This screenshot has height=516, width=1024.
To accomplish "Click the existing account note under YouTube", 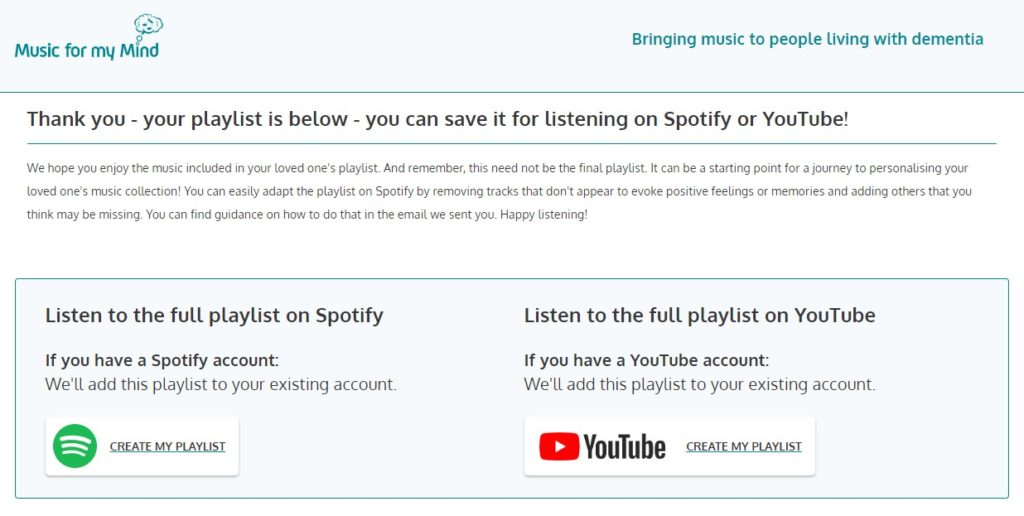I will click(x=699, y=384).
